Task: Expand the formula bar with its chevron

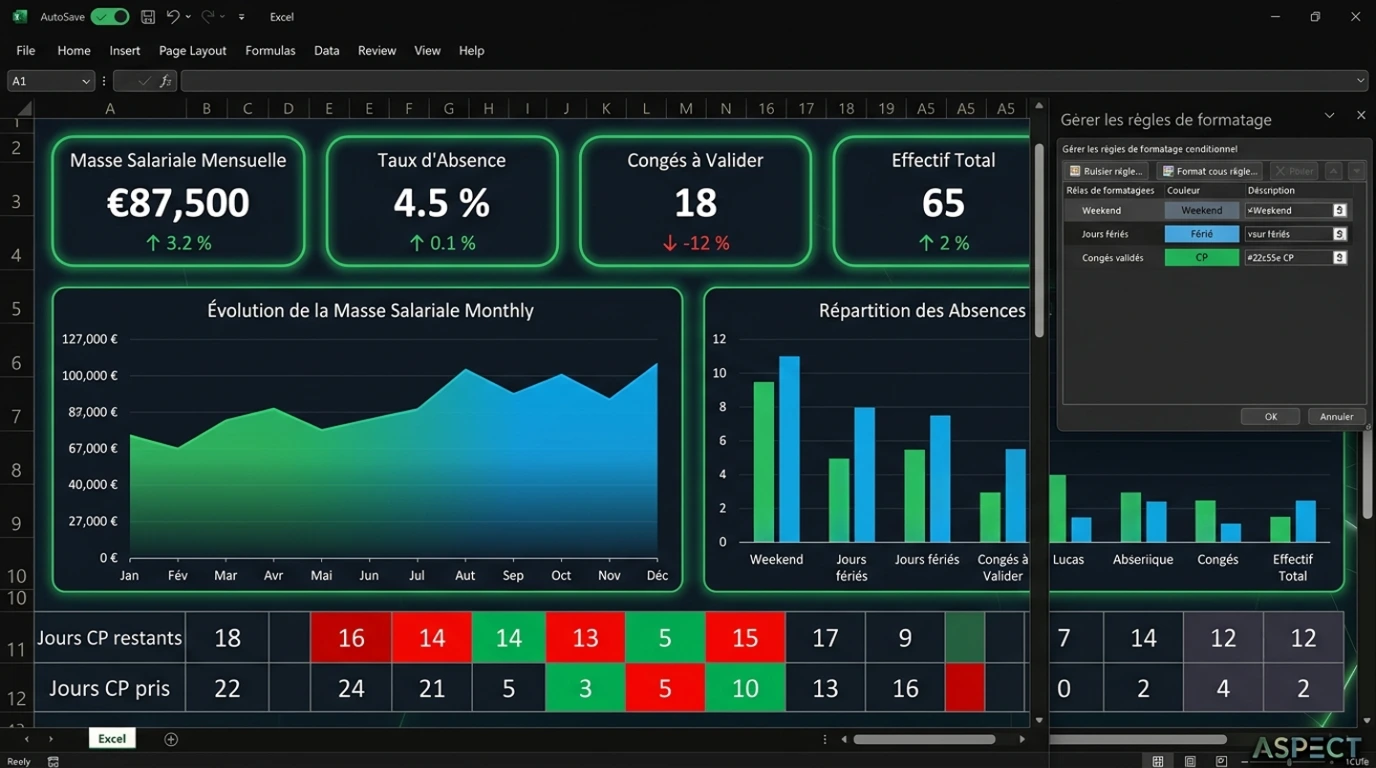Action: pos(1360,81)
